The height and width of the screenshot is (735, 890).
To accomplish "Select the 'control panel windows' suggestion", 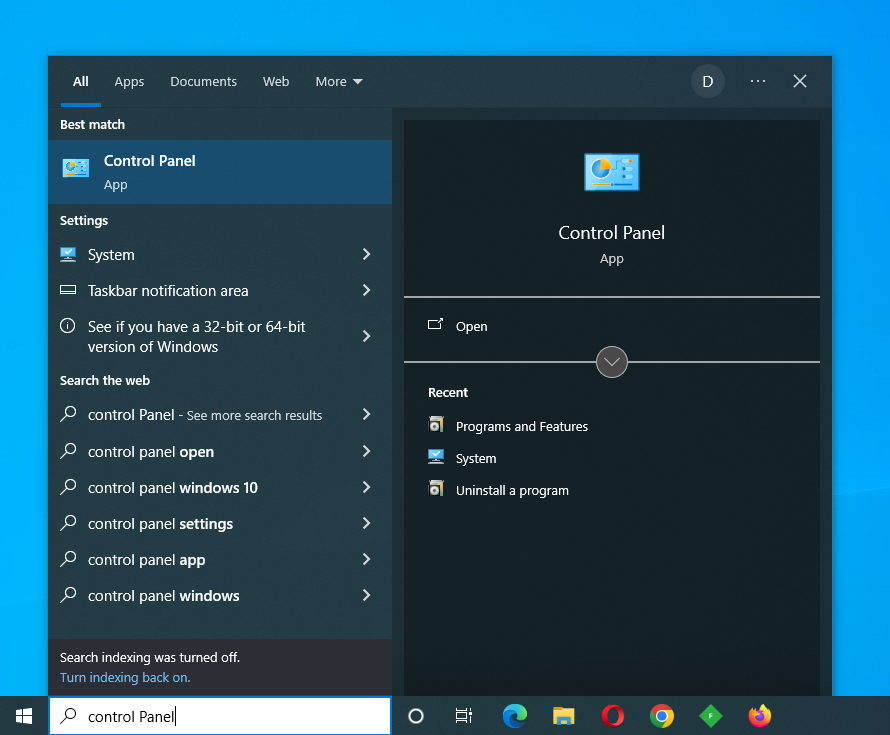I will point(163,595).
